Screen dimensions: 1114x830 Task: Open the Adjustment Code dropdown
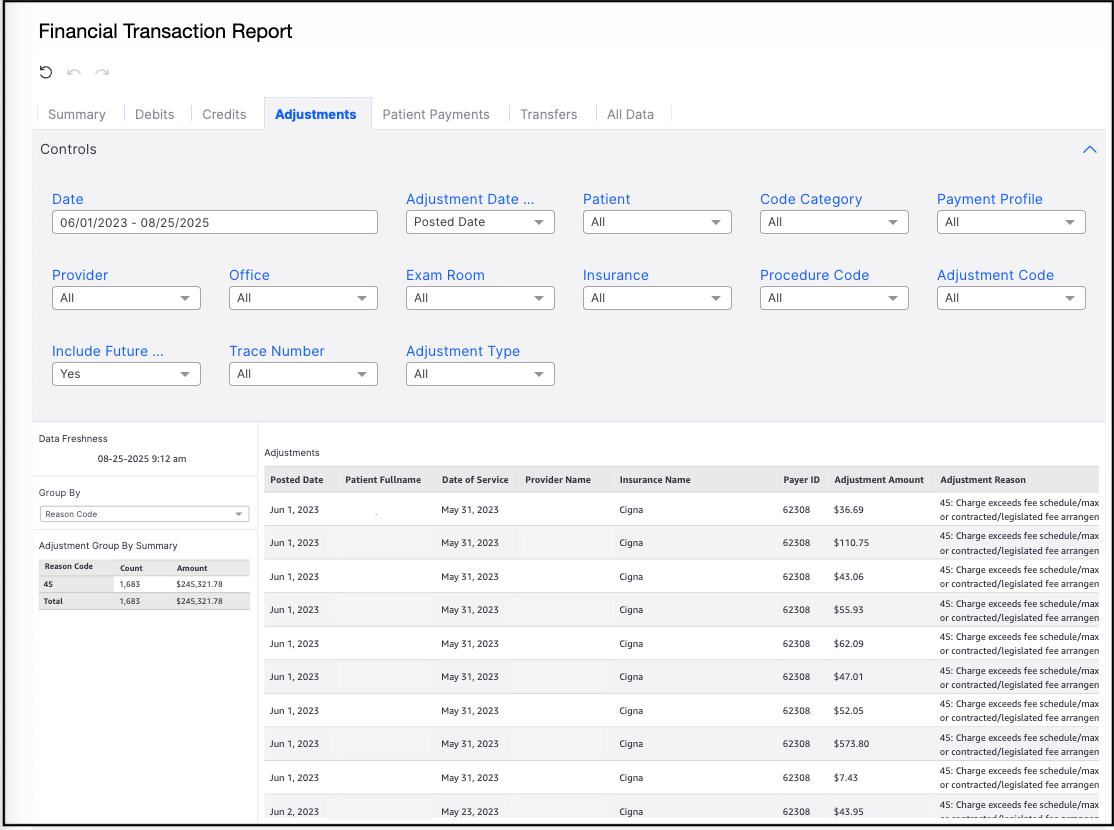(x=1011, y=298)
